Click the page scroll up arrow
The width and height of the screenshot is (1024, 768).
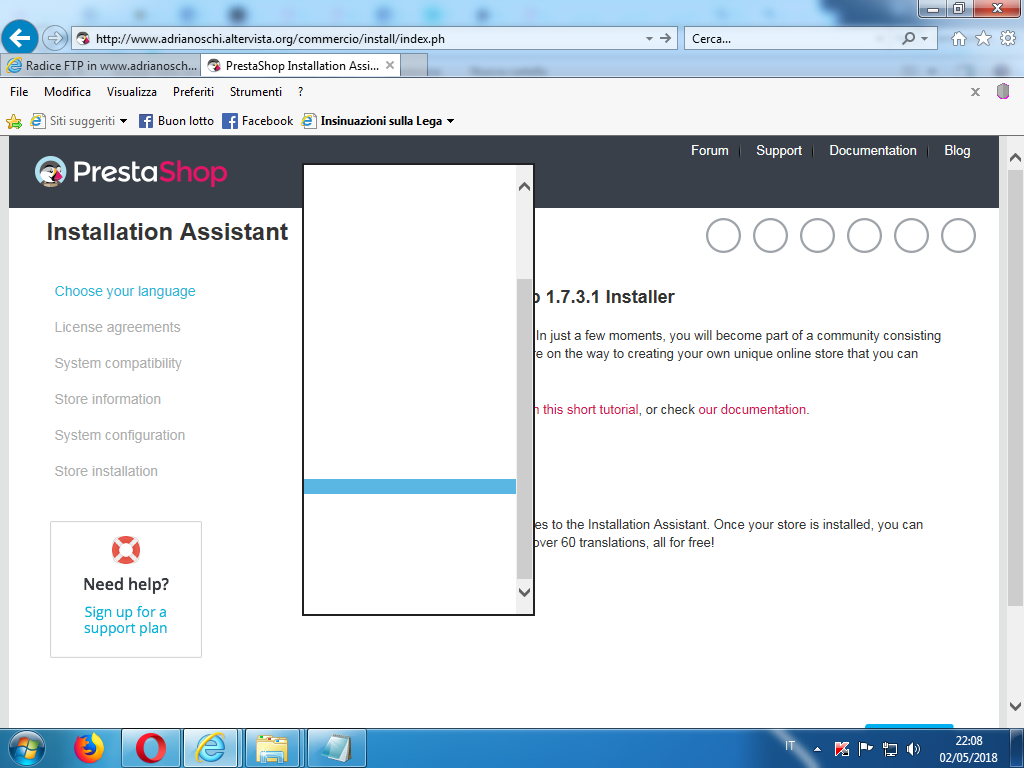point(1015,157)
